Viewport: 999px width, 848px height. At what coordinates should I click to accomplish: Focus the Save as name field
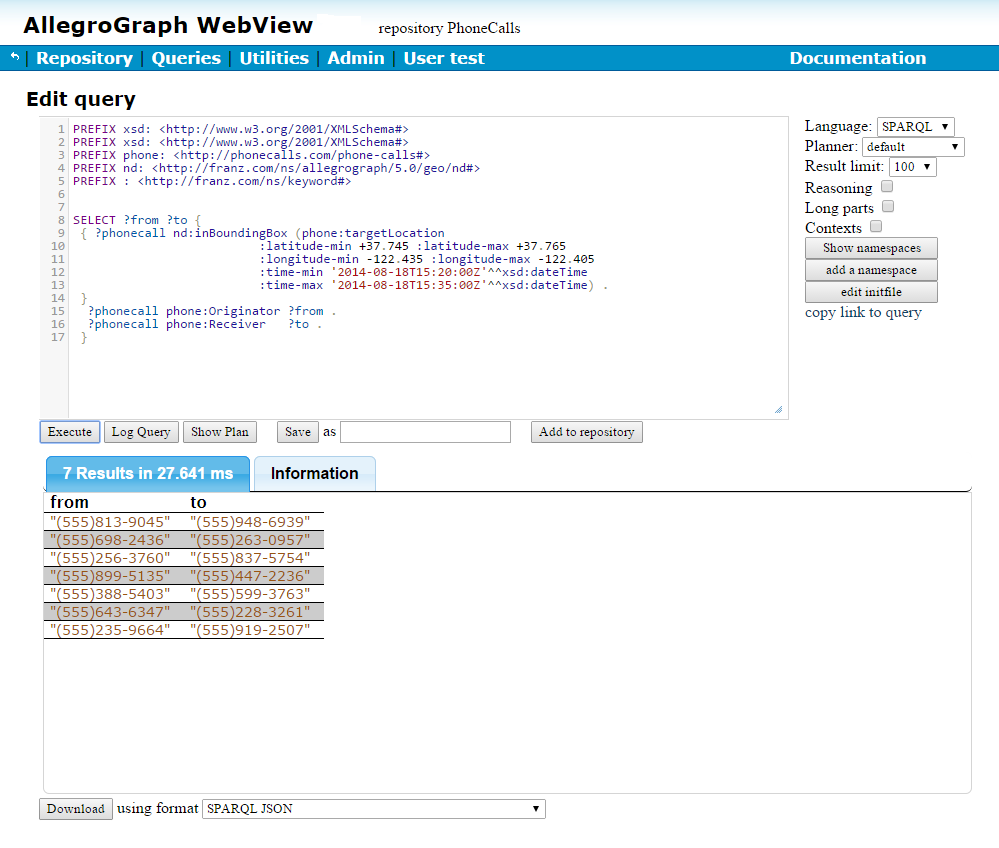[425, 432]
